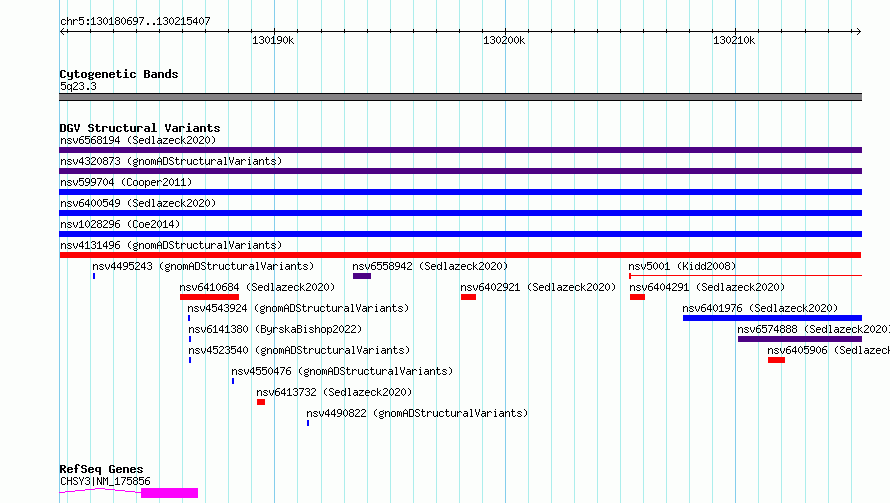This screenshot has height=503, width=890.
Task: Click the nsv6574888 variant label
Action: (813, 329)
